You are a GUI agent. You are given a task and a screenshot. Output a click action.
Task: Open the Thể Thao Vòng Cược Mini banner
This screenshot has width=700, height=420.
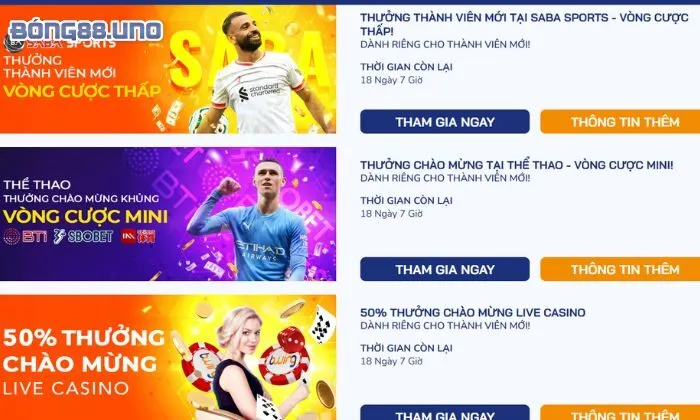tap(168, 214)
